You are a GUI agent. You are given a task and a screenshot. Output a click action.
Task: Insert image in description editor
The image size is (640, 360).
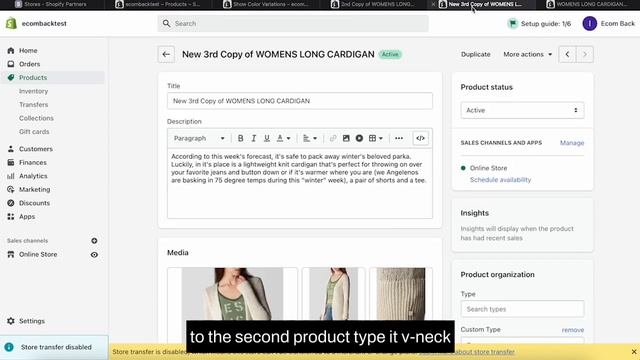point(346,138)
